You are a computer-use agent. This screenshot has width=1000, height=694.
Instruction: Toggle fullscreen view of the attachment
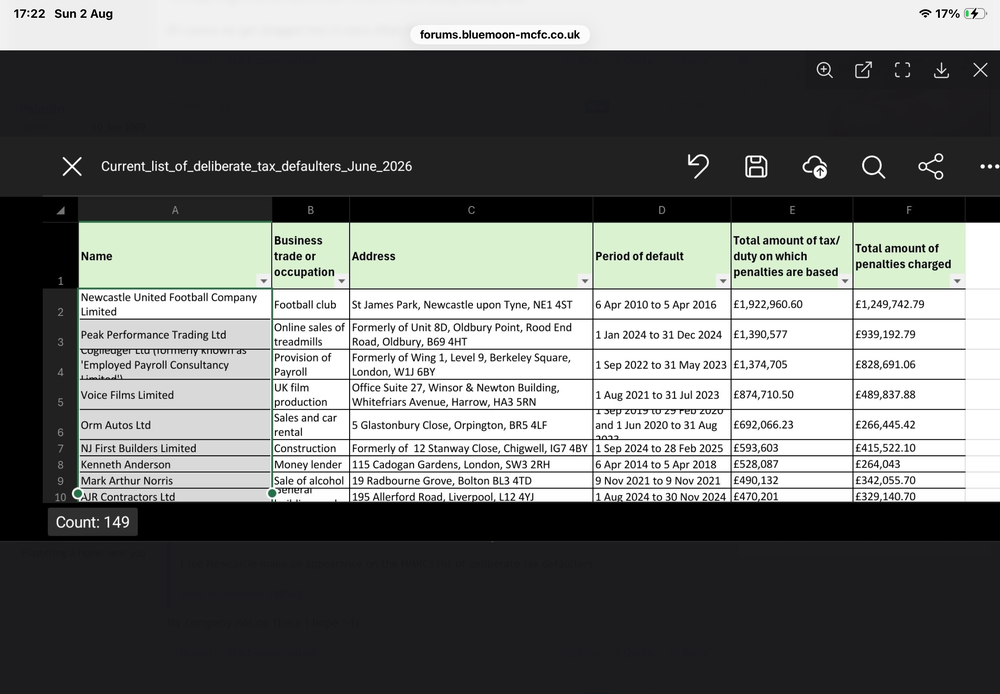tap(902, 70)
